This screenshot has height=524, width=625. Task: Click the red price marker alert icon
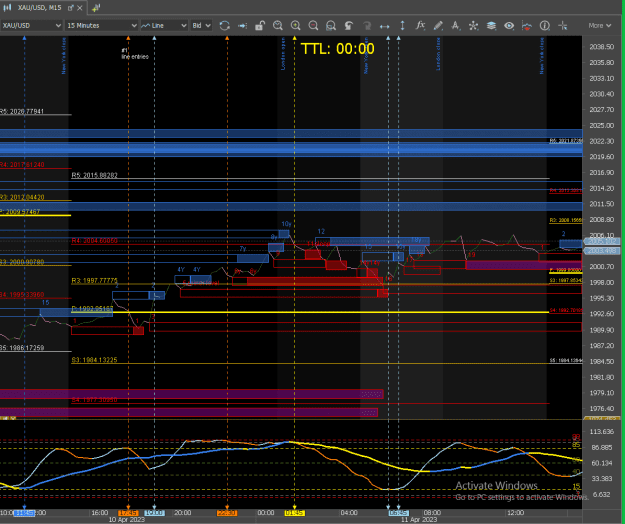pos(527,26)
